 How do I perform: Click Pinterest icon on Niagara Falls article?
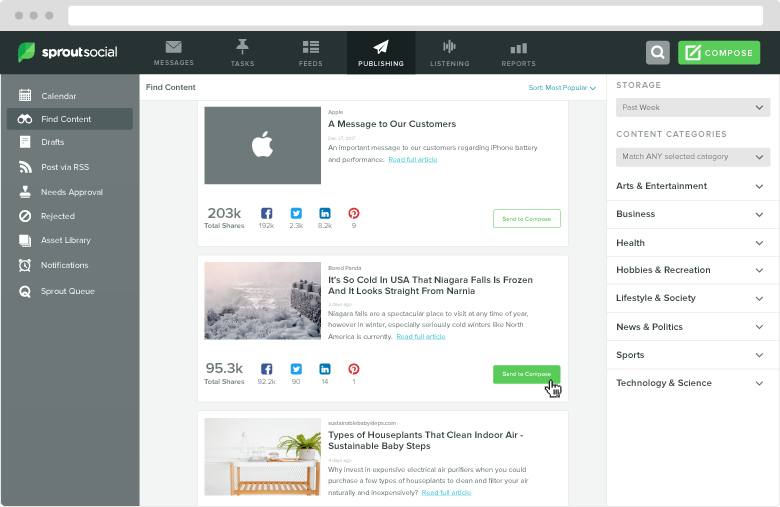coord(353,369)
